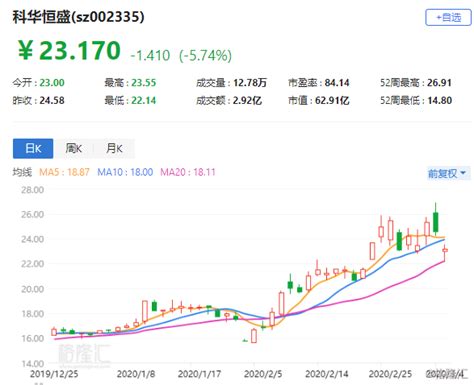
Task: Click the 2020/2/25 date axis label
Action: coord(390,374)
